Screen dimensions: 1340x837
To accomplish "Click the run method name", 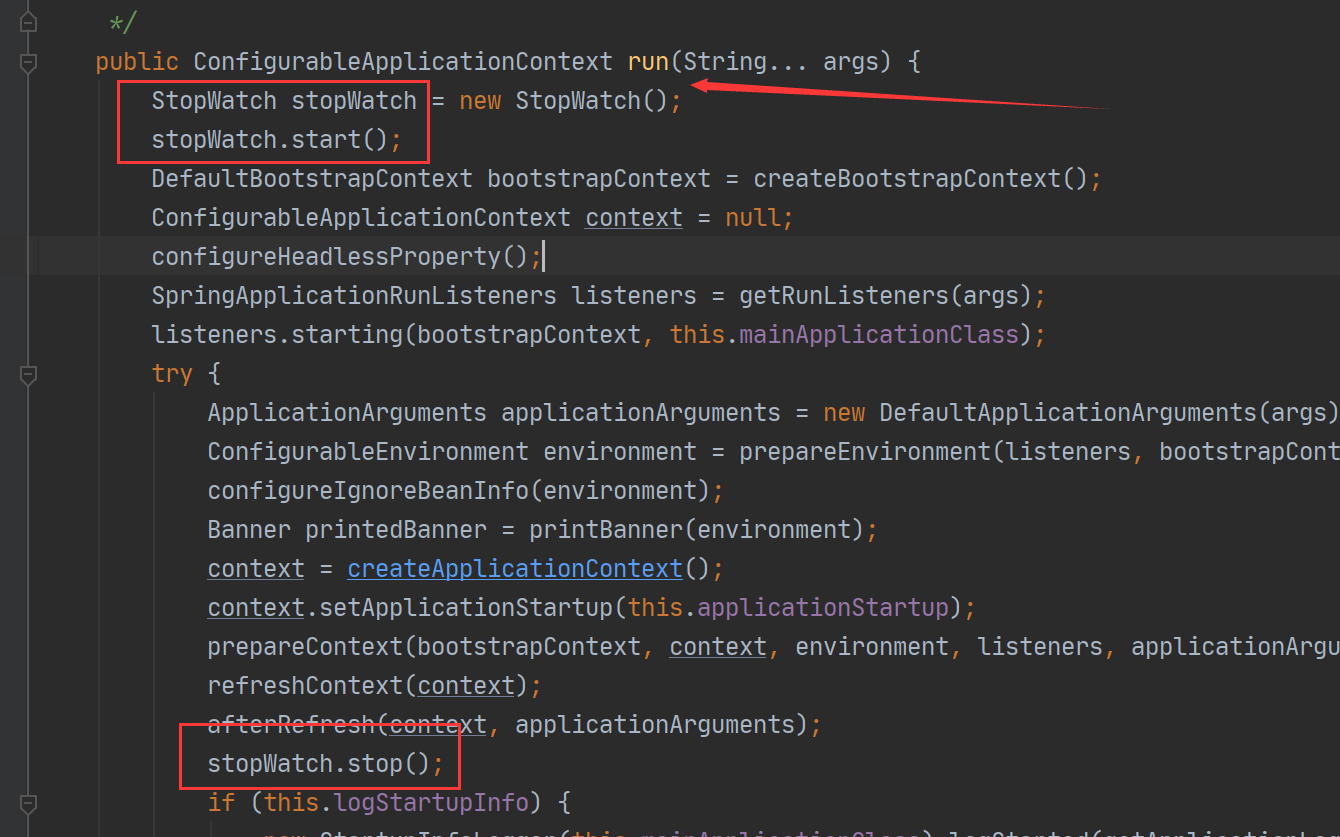I will (648, 62).
